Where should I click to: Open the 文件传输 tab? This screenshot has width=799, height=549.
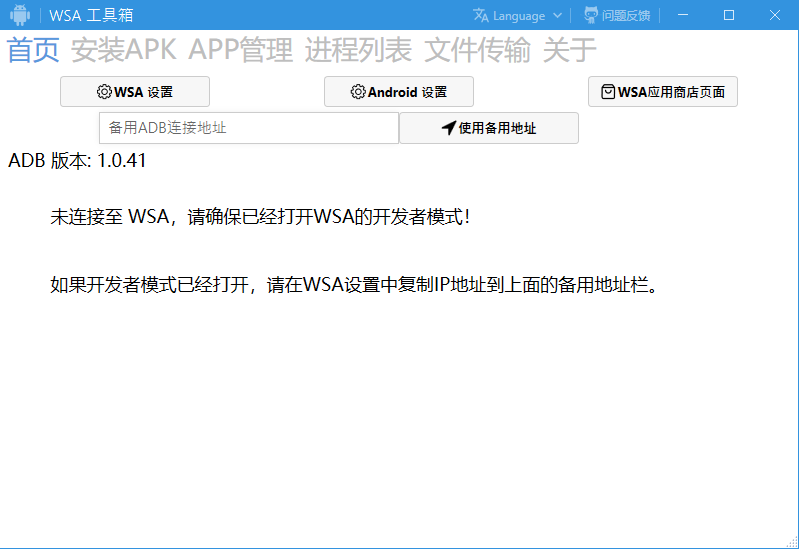(x=477, y=50)
